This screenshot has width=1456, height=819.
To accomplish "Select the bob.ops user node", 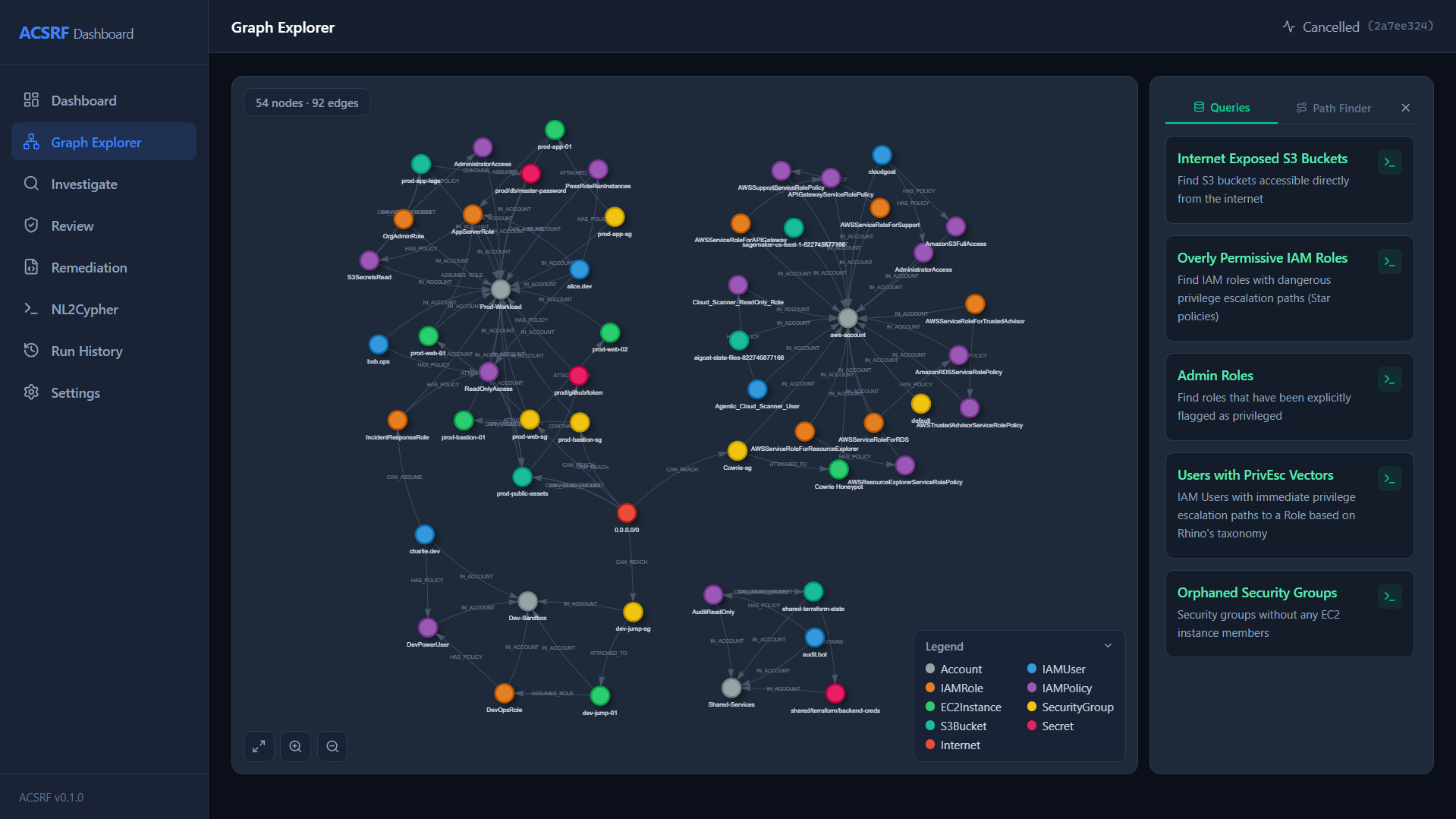I will coord(379,345).
